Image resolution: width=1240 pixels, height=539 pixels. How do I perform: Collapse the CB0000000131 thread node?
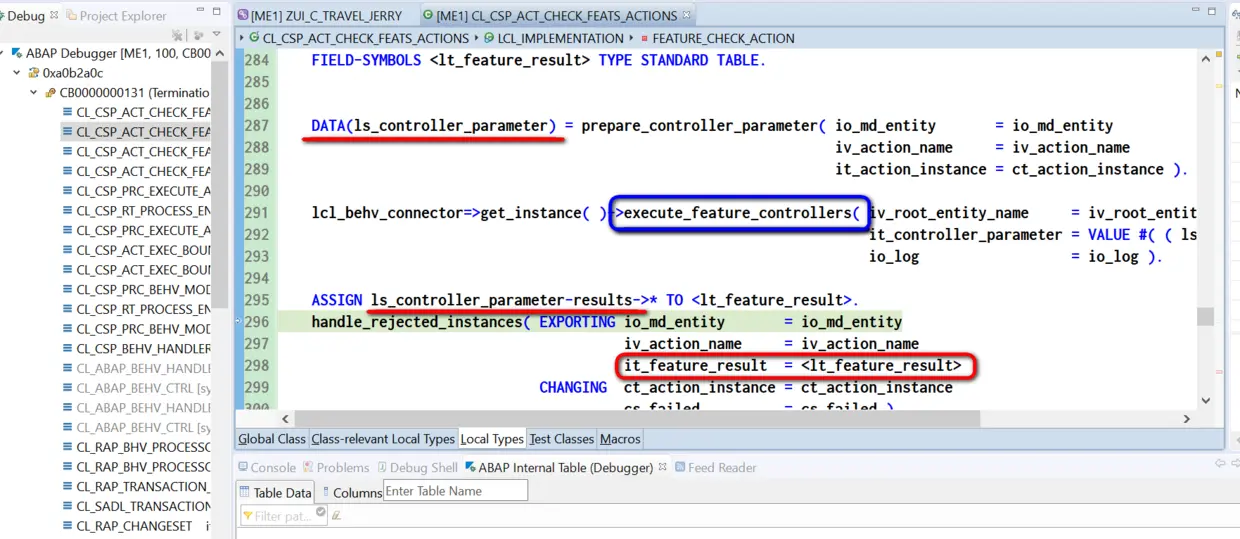[x=34, y=92]
